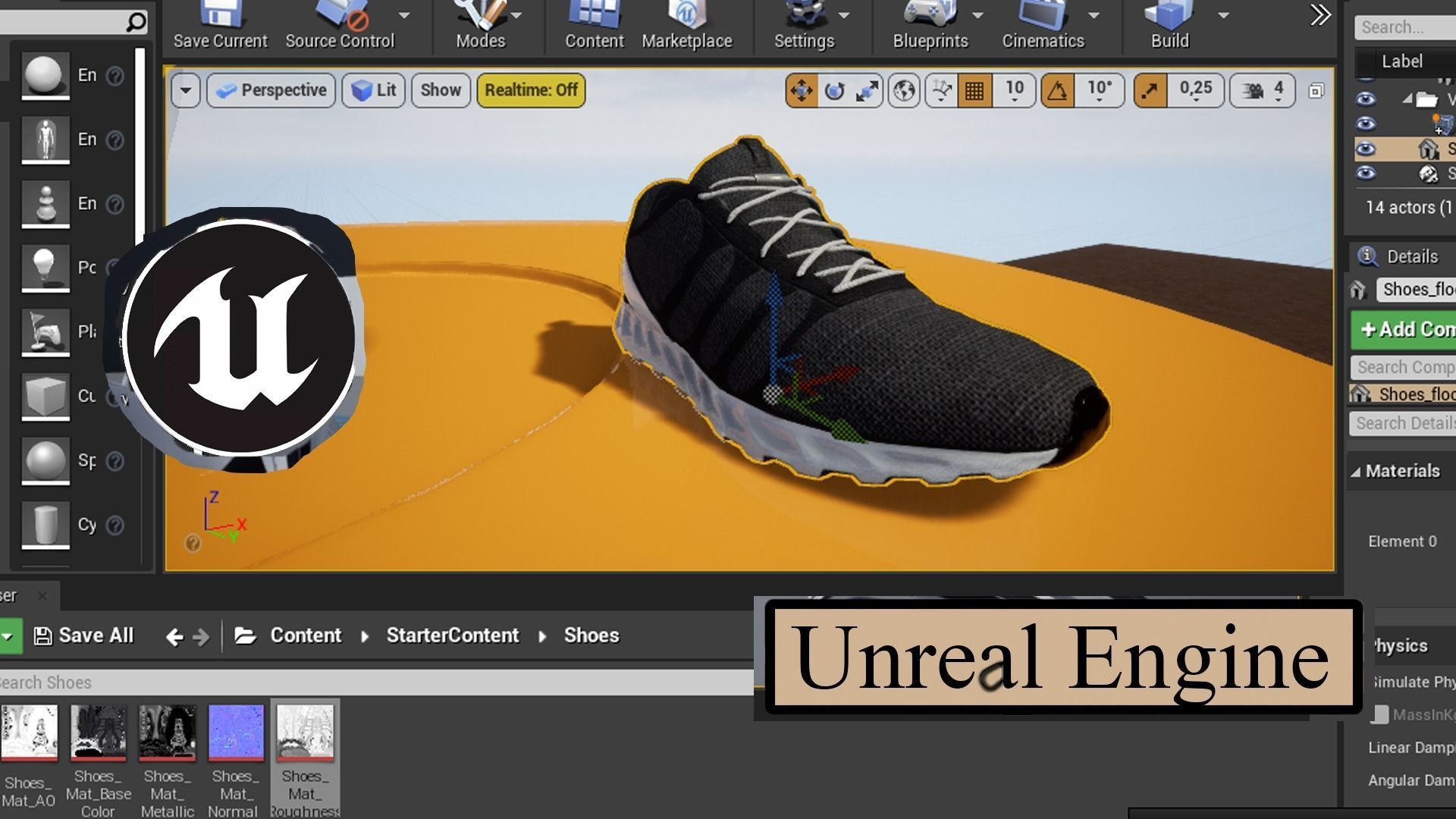The image size is (1456, 819).
Task: Open the Modes toolbar button
Action: [x=480, y=27]
